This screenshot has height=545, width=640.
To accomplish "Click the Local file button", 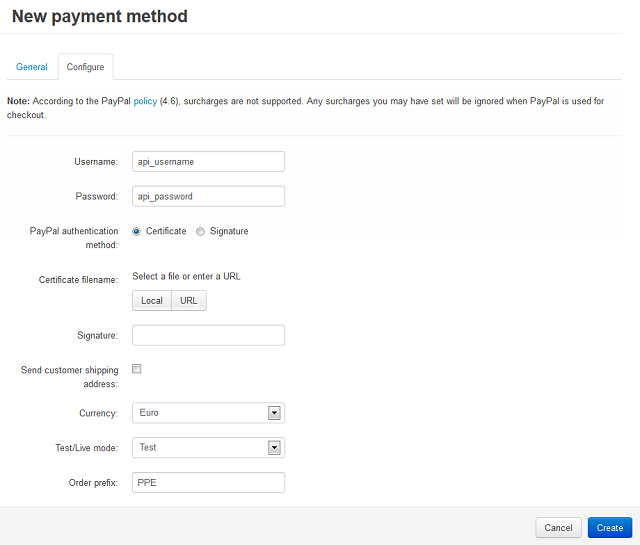I will point(152,300).
